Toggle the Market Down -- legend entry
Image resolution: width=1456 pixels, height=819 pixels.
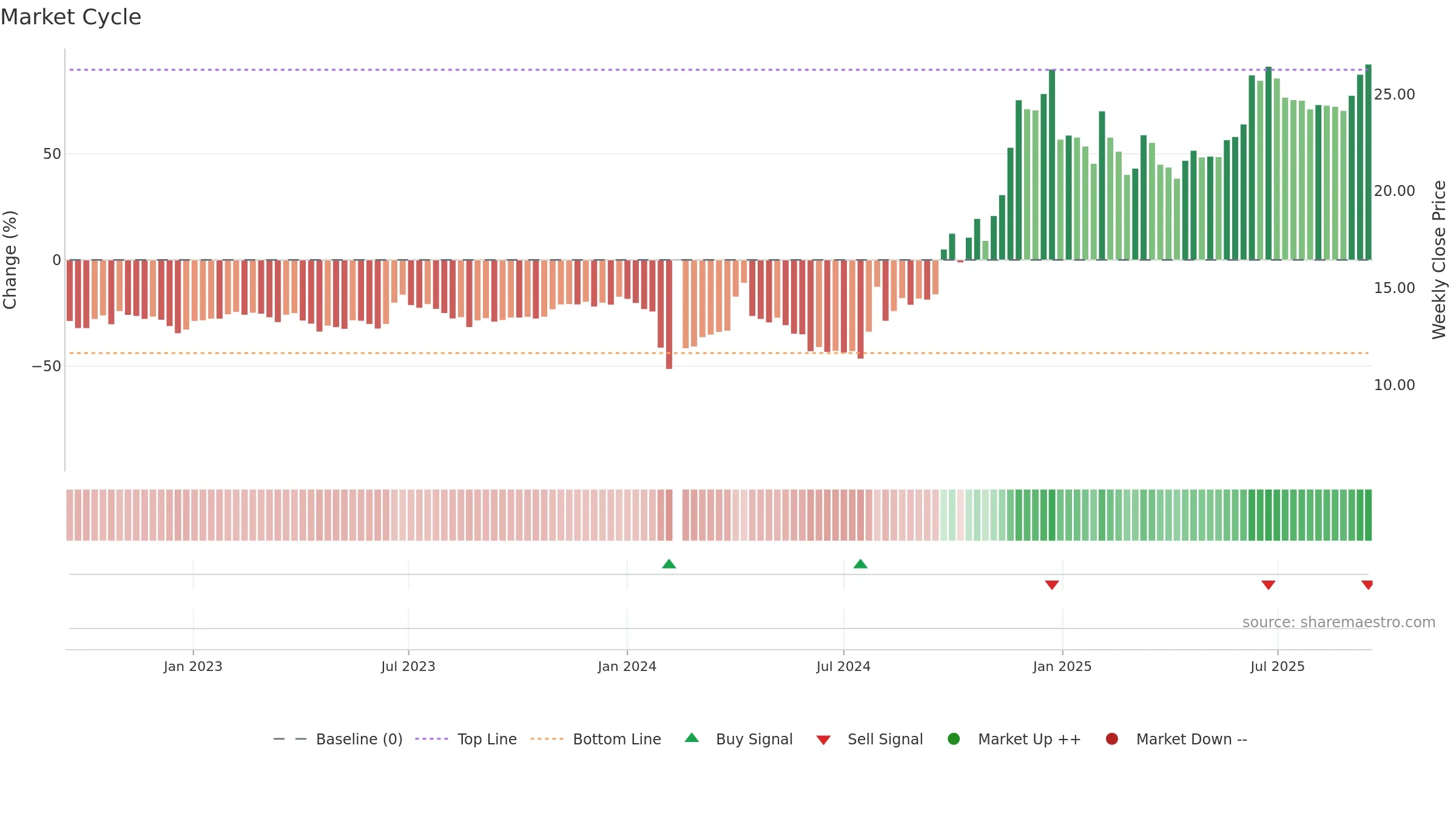(1176, 739)
